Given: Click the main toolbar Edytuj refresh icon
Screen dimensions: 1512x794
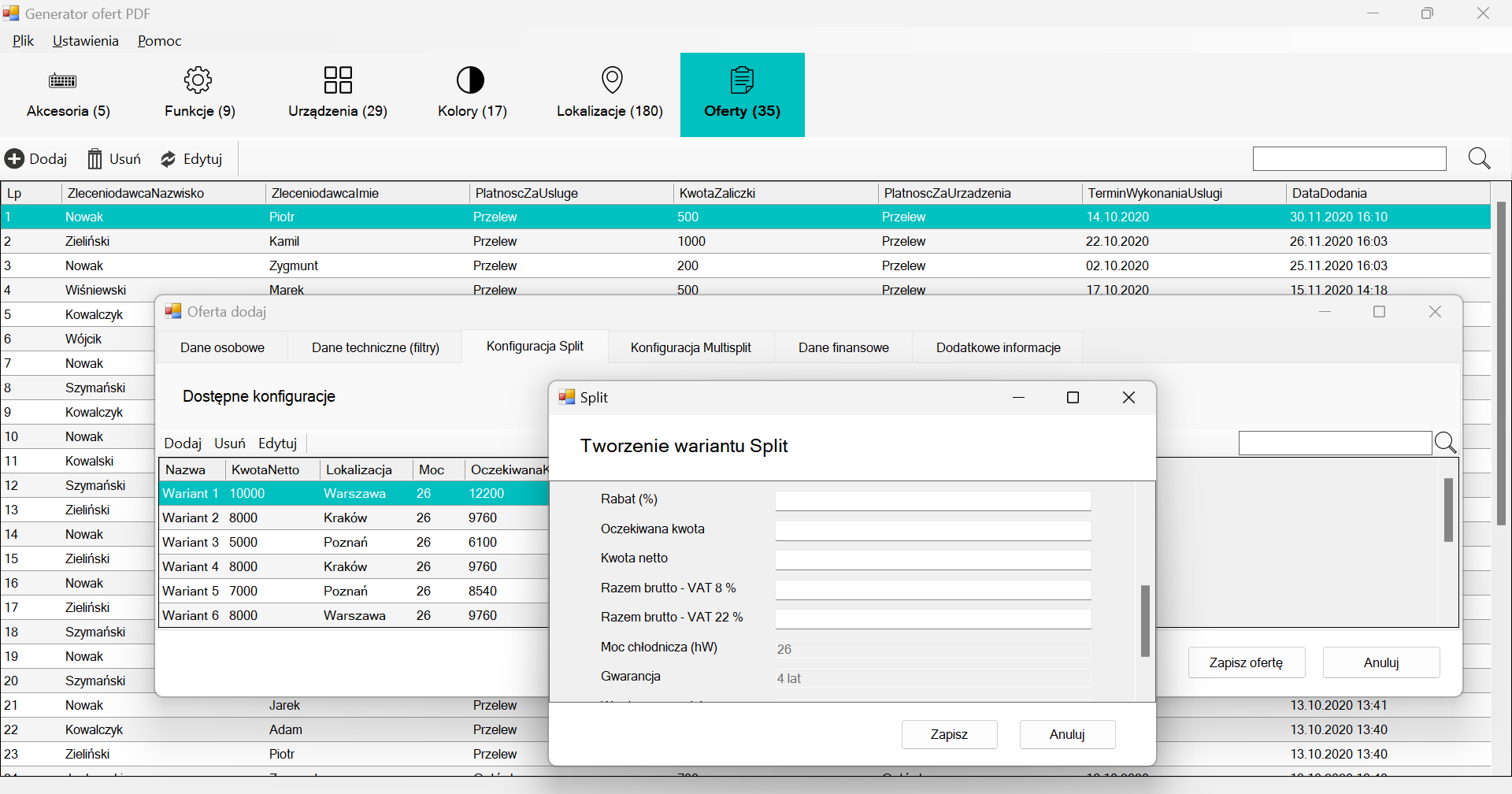Looking at the screenshot, I should point(168,159).
